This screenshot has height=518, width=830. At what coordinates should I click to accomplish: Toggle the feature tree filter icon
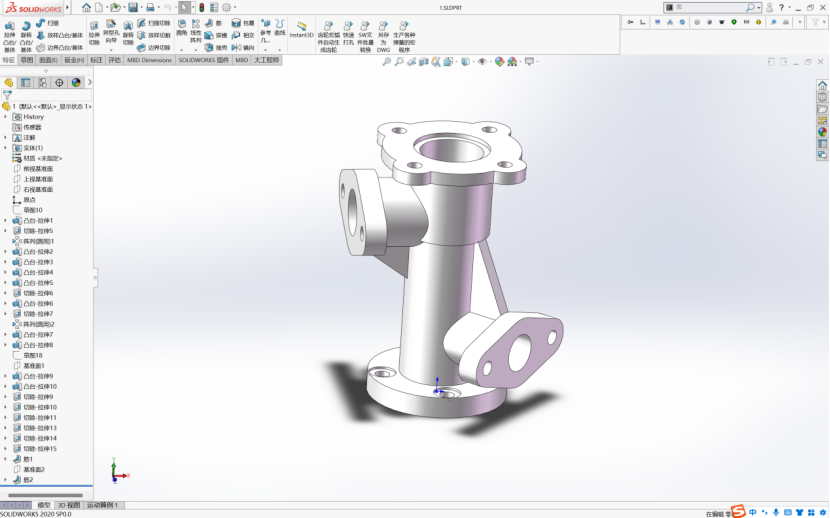tap(7, 95)
